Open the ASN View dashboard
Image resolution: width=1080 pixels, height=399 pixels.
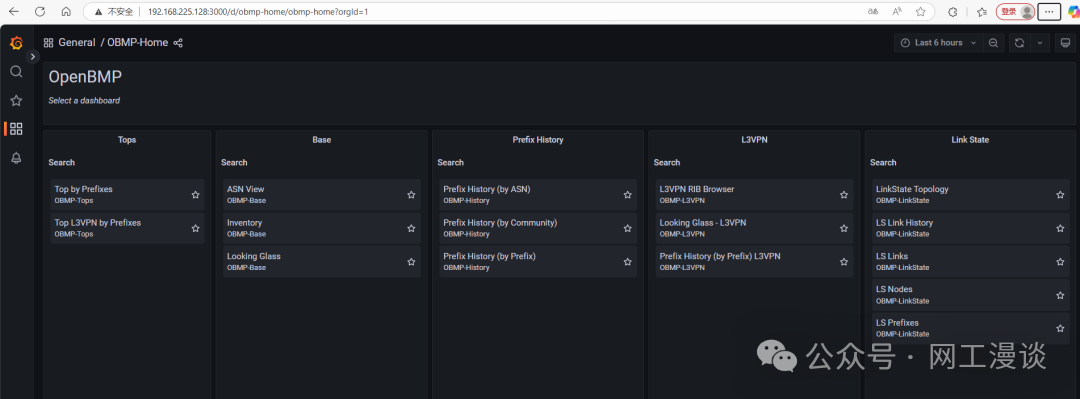pyautogui.click(x=322, y=194)
